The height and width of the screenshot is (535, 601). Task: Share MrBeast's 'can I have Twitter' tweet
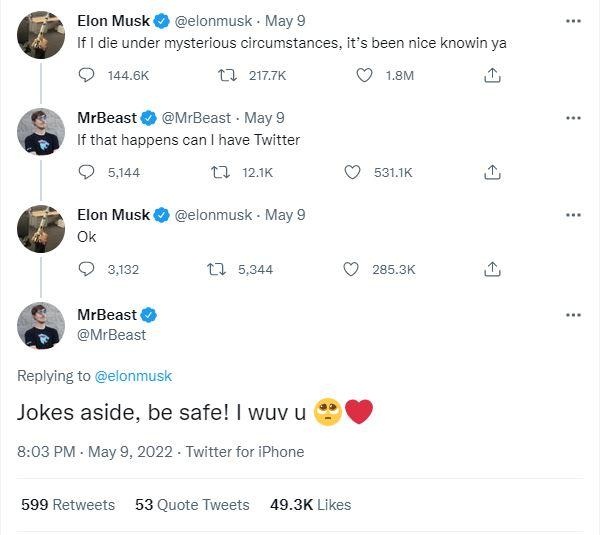(x=492, y=172)
